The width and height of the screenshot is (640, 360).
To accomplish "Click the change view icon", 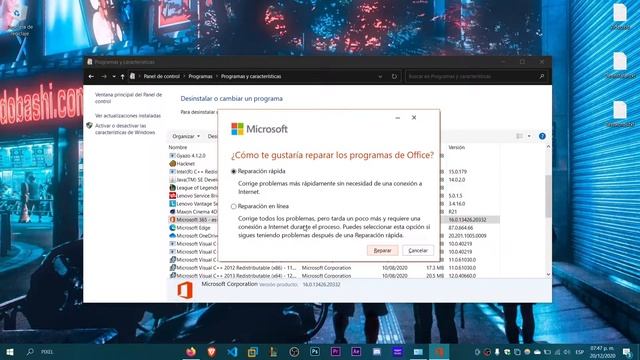I will pyautogui.click(x=519, y=136).
